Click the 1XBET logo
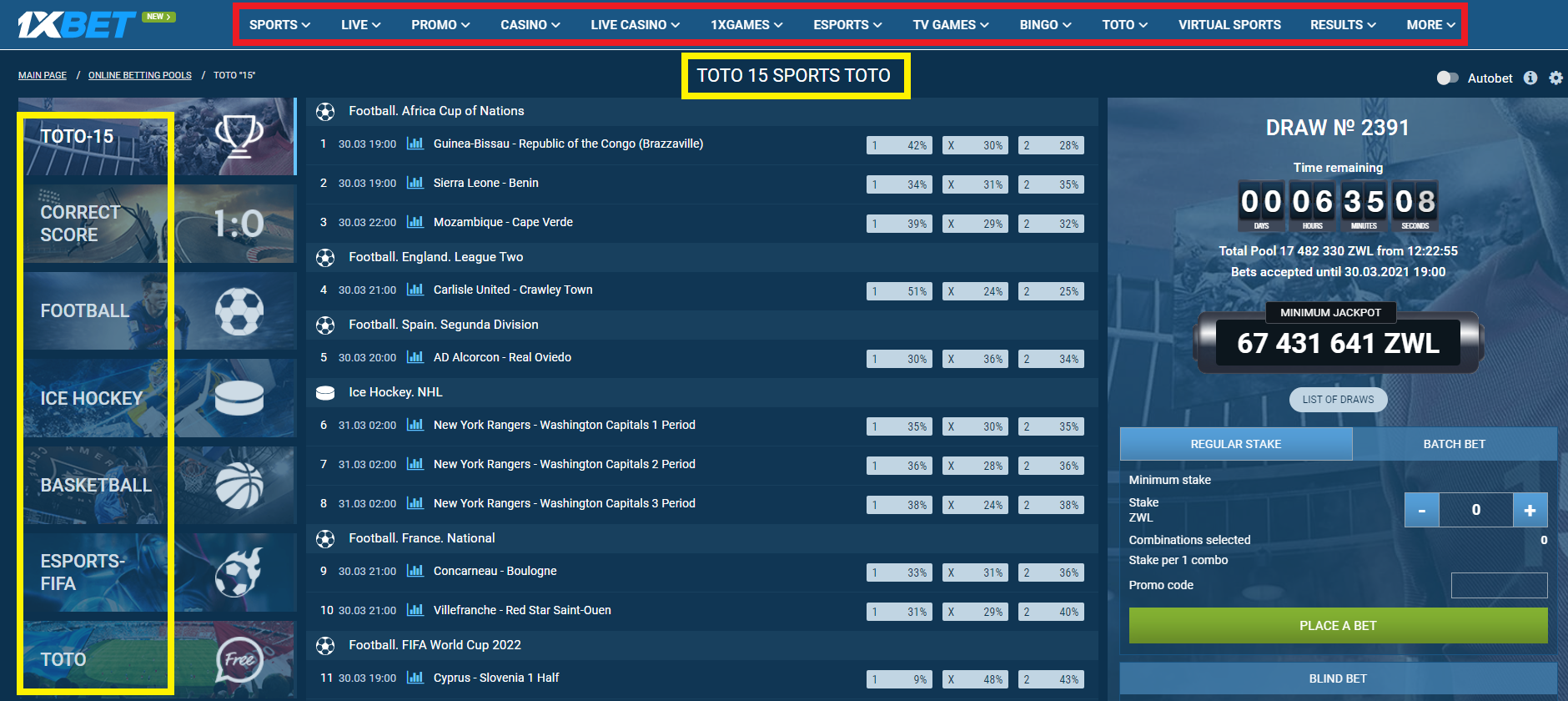Image resolution: width=1568 pixels, height=701 pixels. [77, 25]
